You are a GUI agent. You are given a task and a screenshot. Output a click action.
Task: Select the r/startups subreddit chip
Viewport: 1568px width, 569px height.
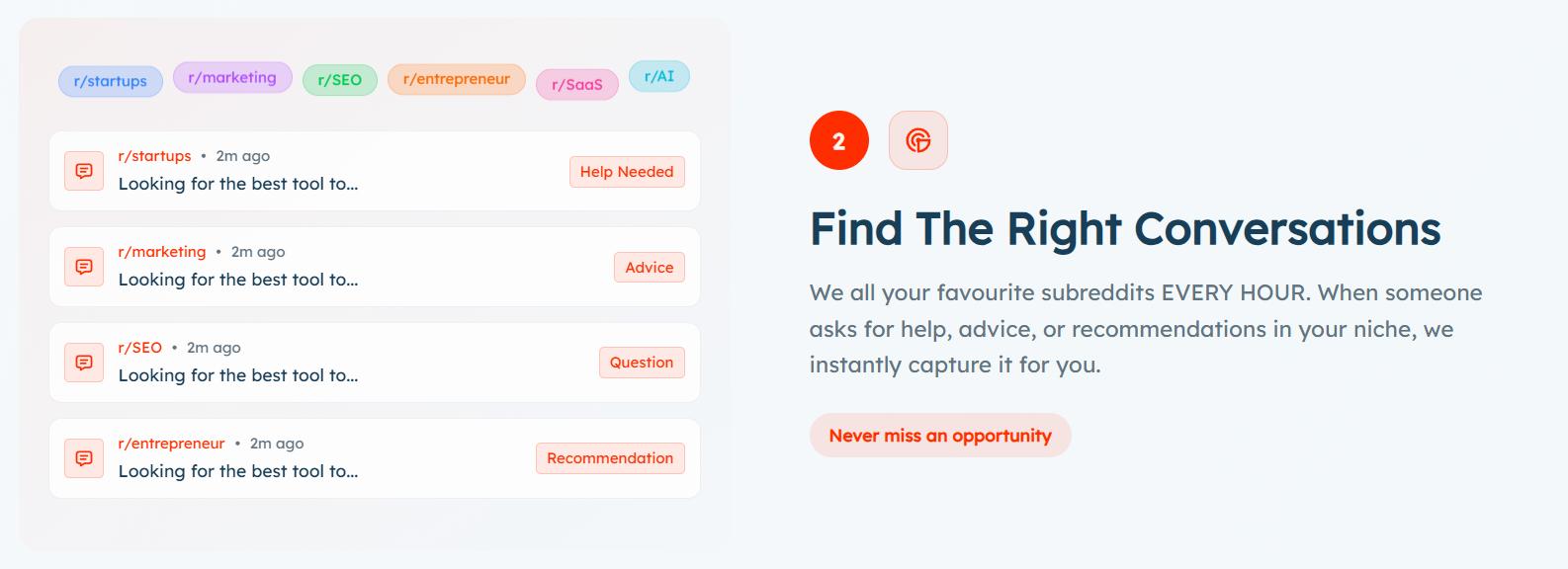point(111,81)
